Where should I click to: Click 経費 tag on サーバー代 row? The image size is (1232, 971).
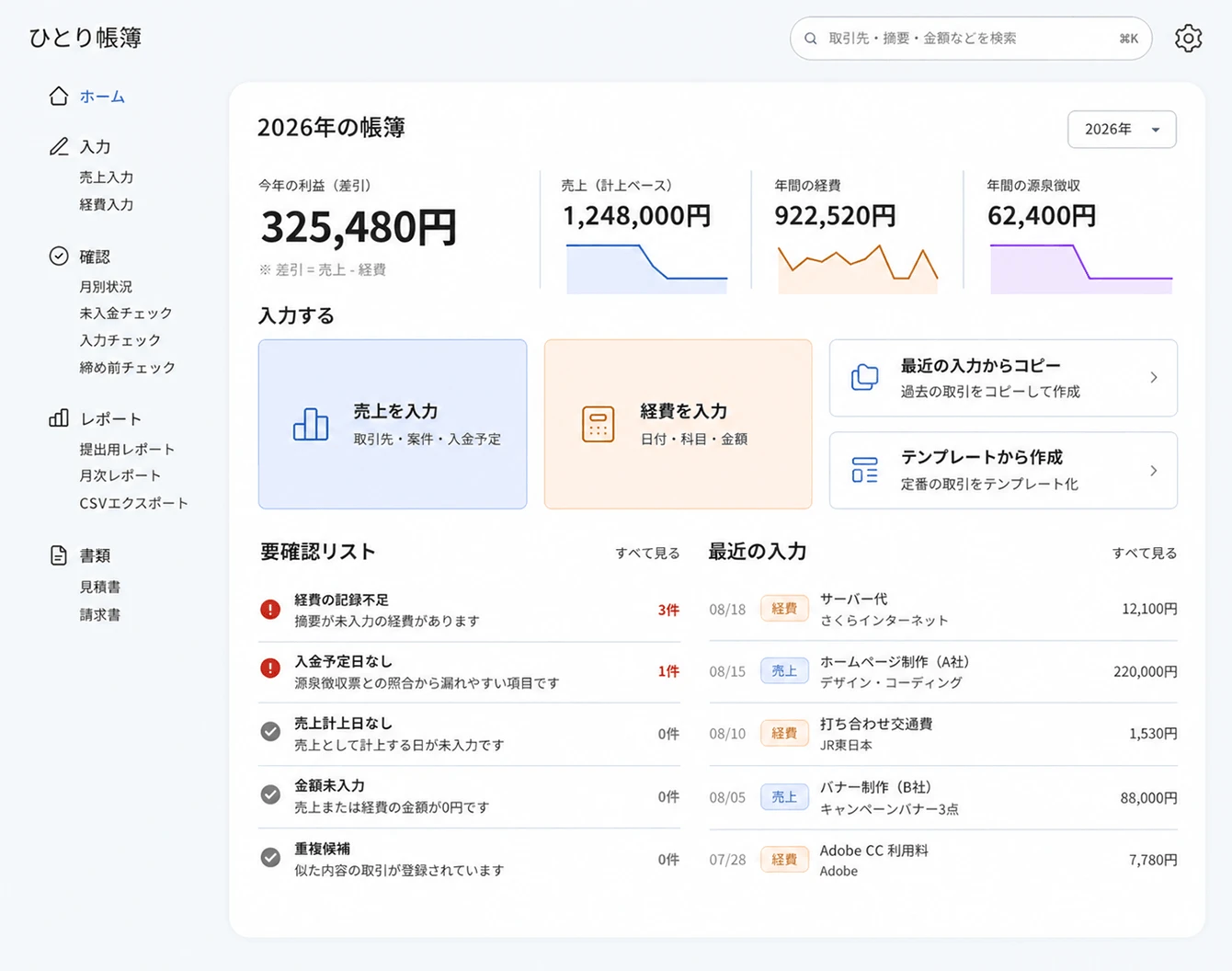click(784, 609)
